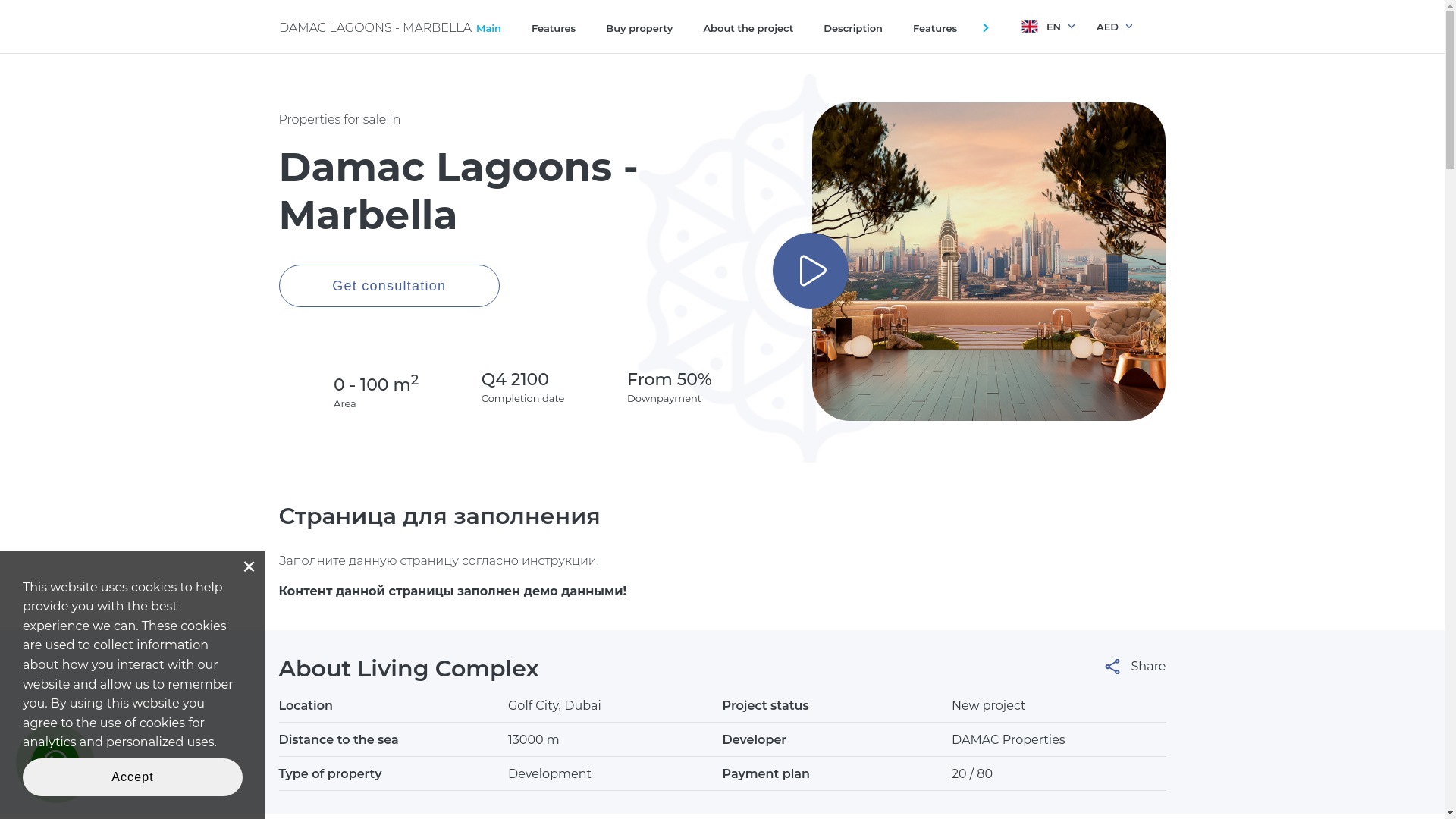The height and width of the screenshot is (819, 1456).
Task: Click Get consultation button
Action: click(389, 286)
